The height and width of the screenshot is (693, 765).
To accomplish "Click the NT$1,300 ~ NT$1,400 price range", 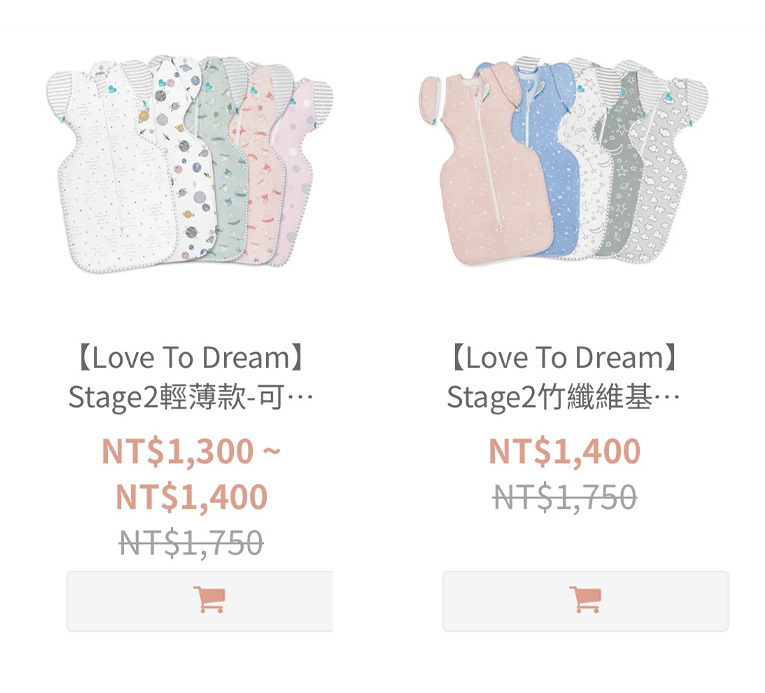I will tap(191, 473).
